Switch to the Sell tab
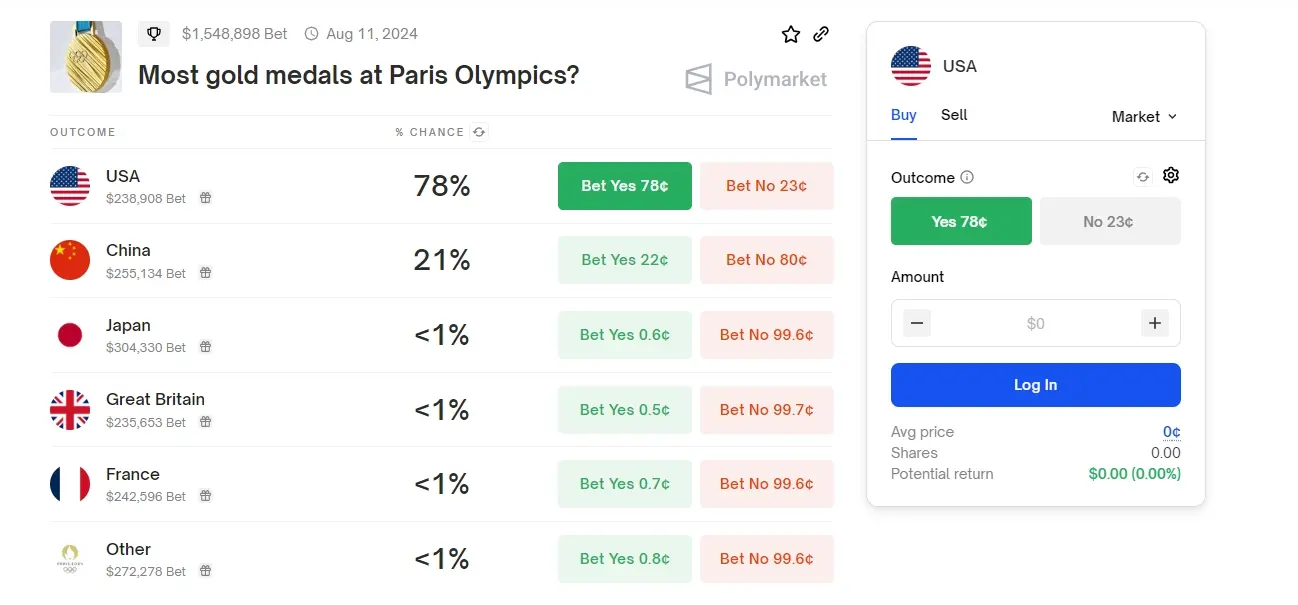Screen dimensions: 1298x605 tap(954, 115)
